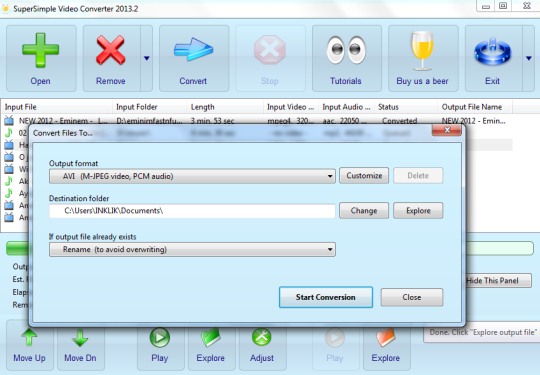The width and height of the screenshot is (540, 375).
Task: Click the Buy us a beer glass icon
Action: tap(422, 51)
